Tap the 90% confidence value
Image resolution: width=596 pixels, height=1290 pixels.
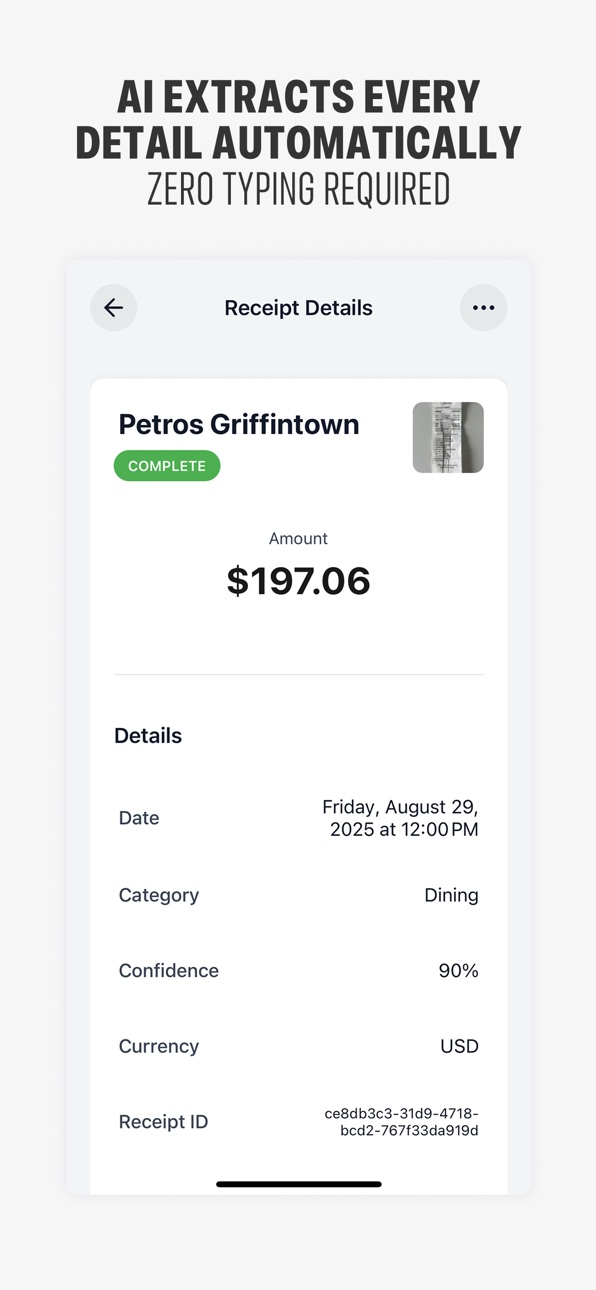pyautogui.click(x=458, y=971)
